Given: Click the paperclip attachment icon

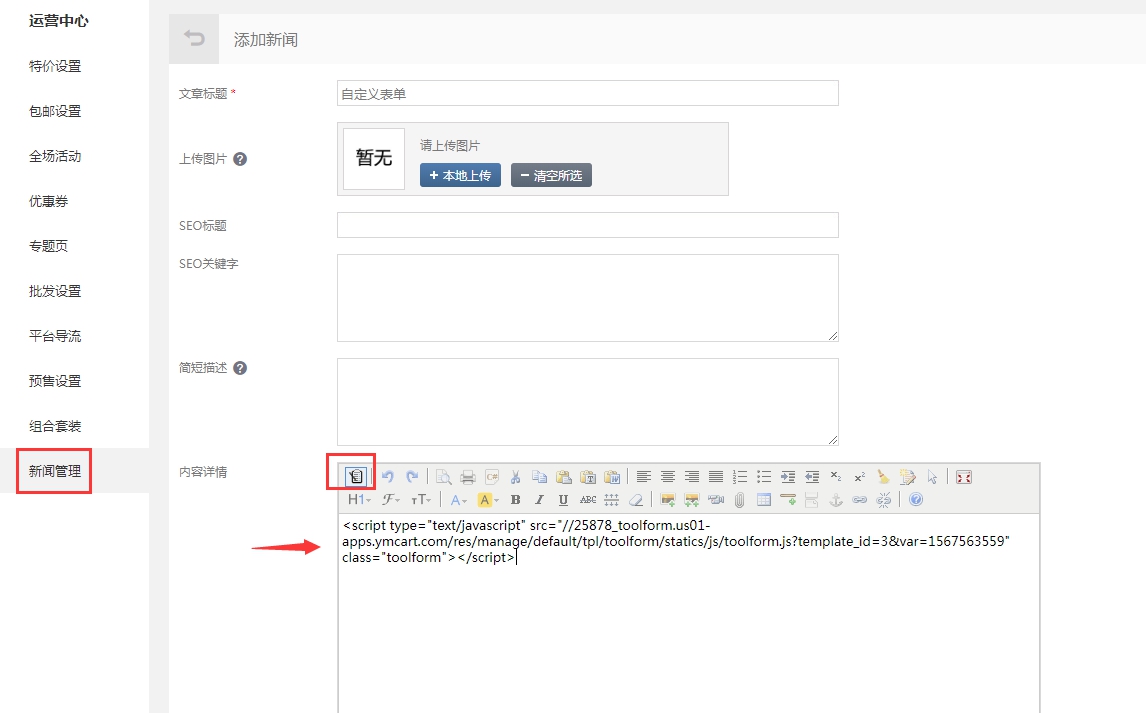Looking at the screenshot, I should (740, 500).
